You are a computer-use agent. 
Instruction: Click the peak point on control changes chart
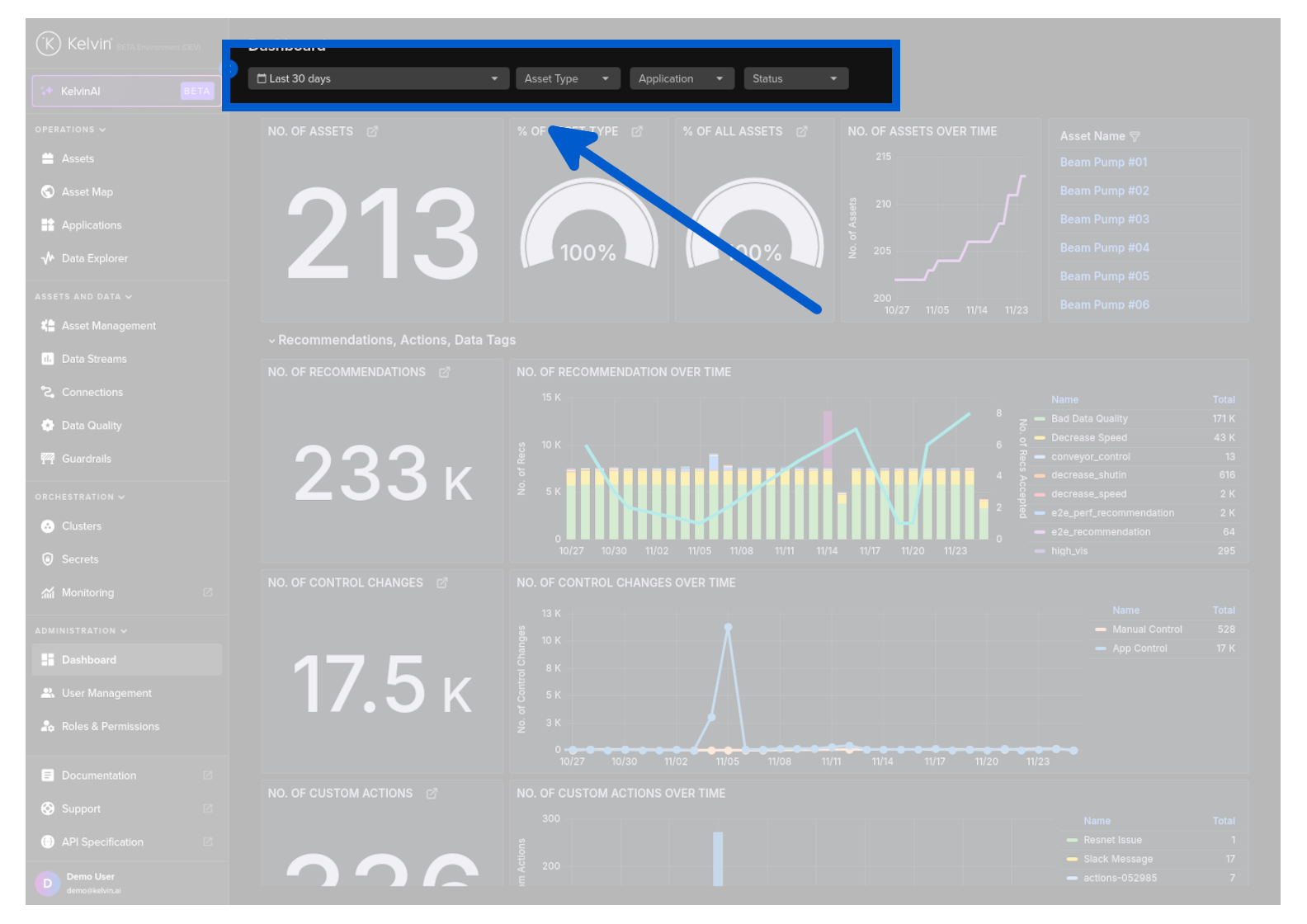[728, 628]
